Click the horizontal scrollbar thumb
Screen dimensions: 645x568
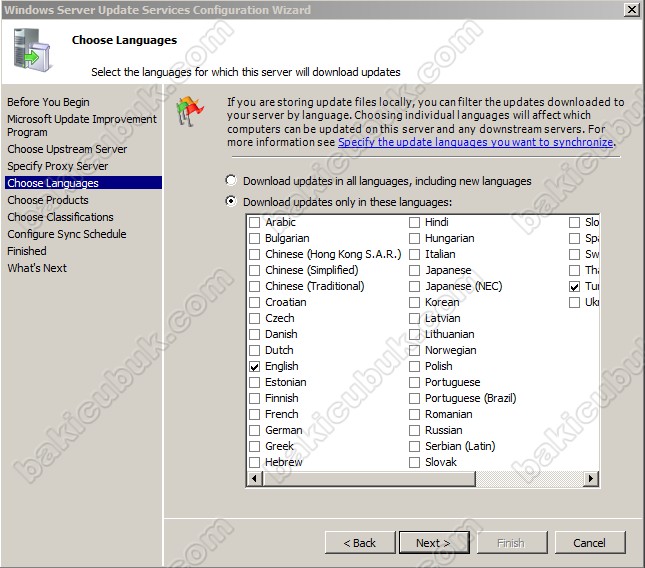(x=369, y=478)
